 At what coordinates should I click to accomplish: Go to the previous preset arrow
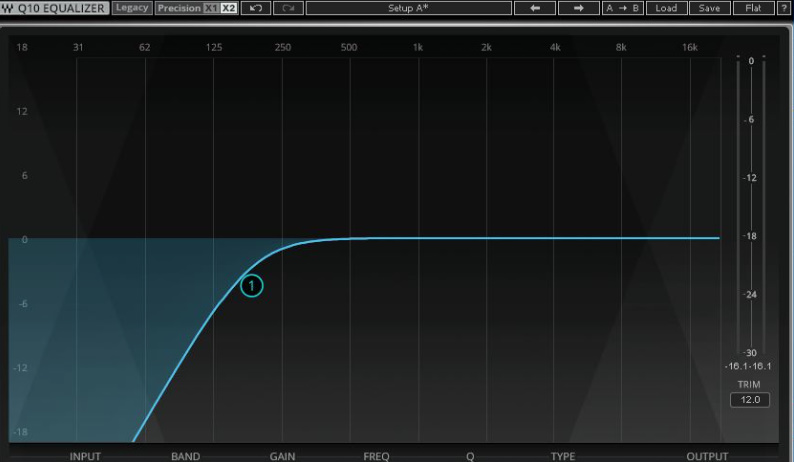tap(535, 8)
